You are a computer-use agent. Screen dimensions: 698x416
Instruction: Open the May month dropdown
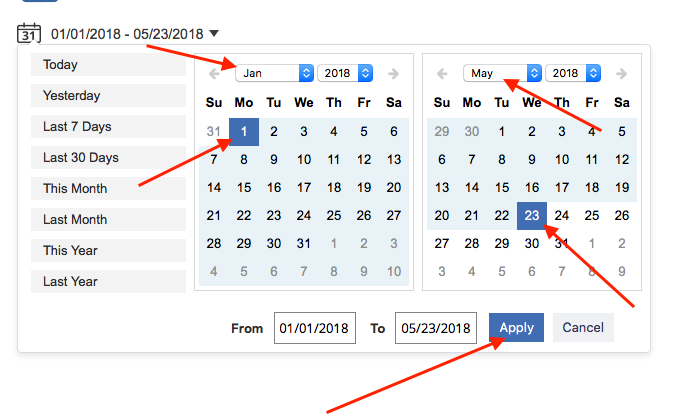pos(503,73)
